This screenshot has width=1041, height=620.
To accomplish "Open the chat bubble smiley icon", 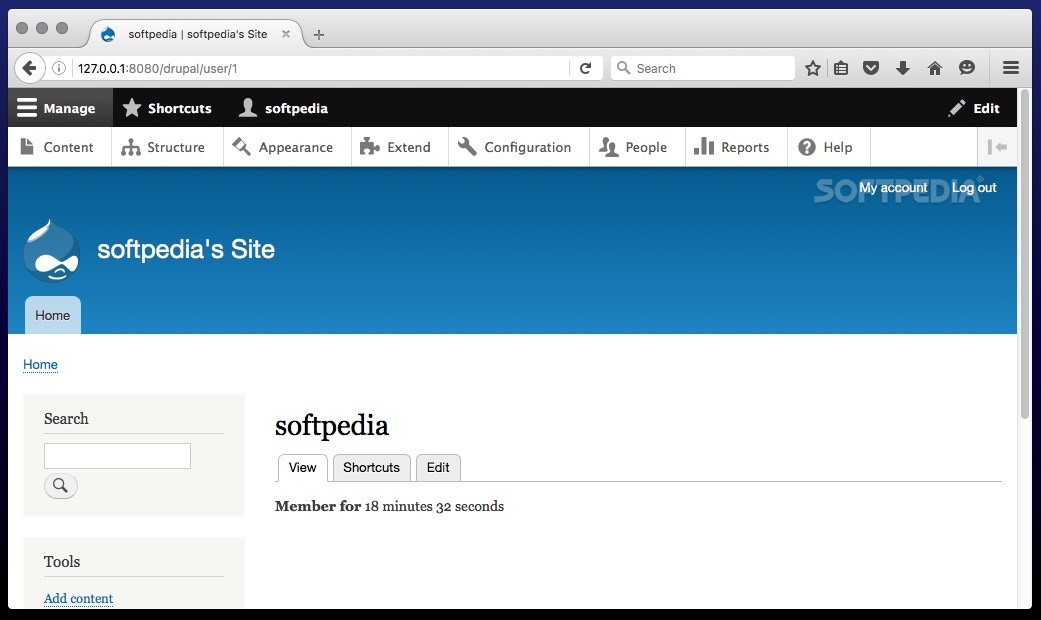I will coord(967,68).
